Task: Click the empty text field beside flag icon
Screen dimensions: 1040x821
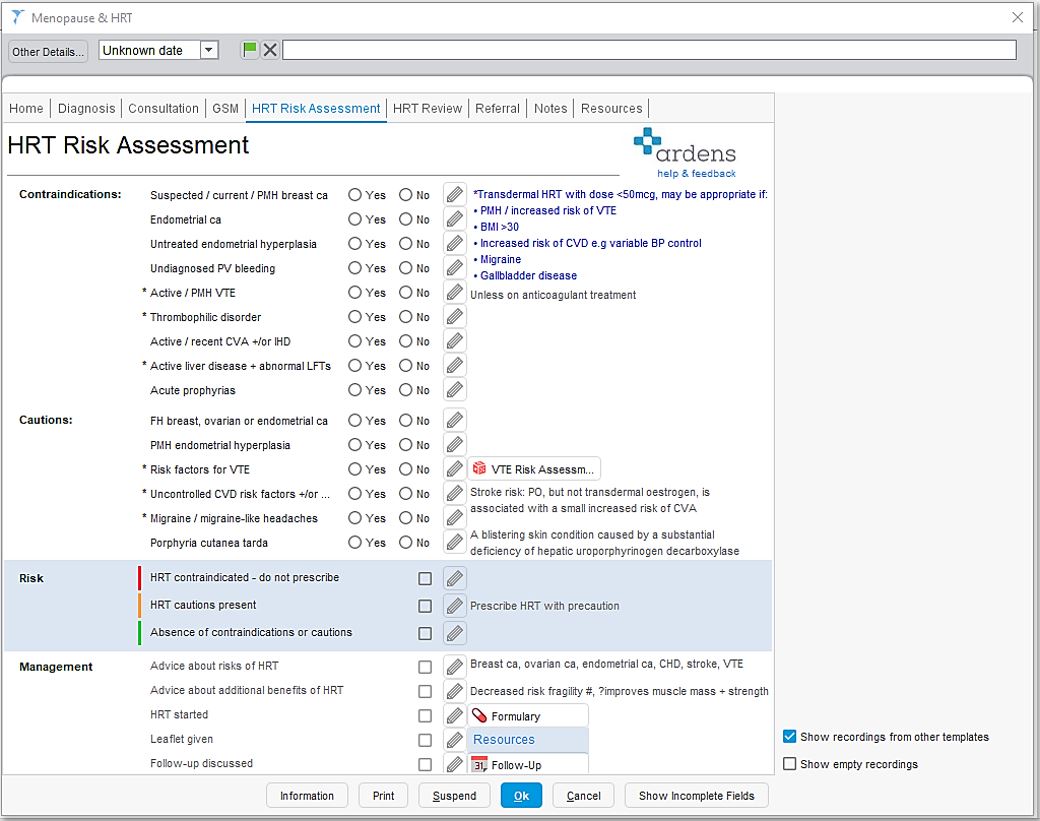Action: click(x=649, y=50)
